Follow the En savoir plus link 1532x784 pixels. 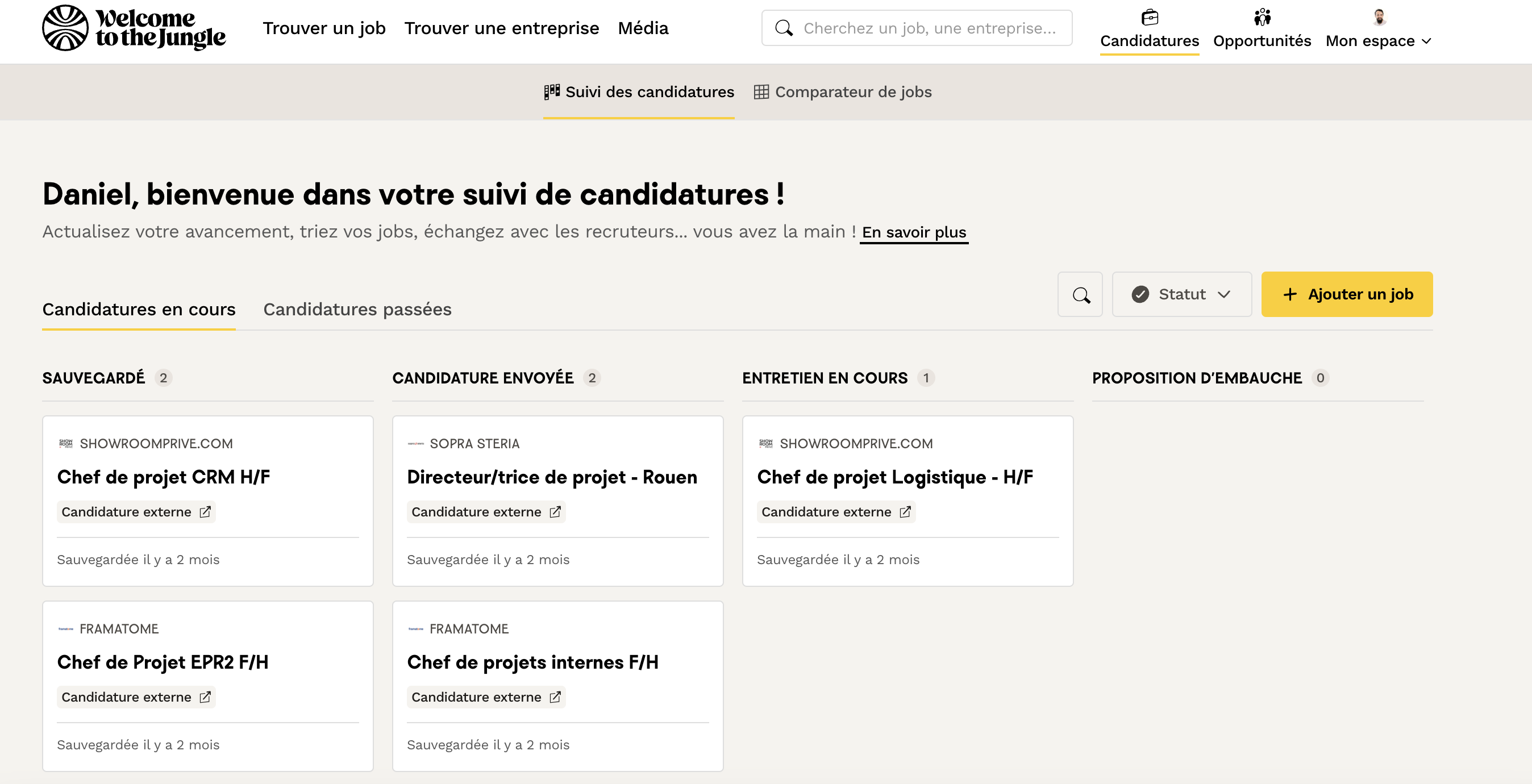[x=914, y=232]
